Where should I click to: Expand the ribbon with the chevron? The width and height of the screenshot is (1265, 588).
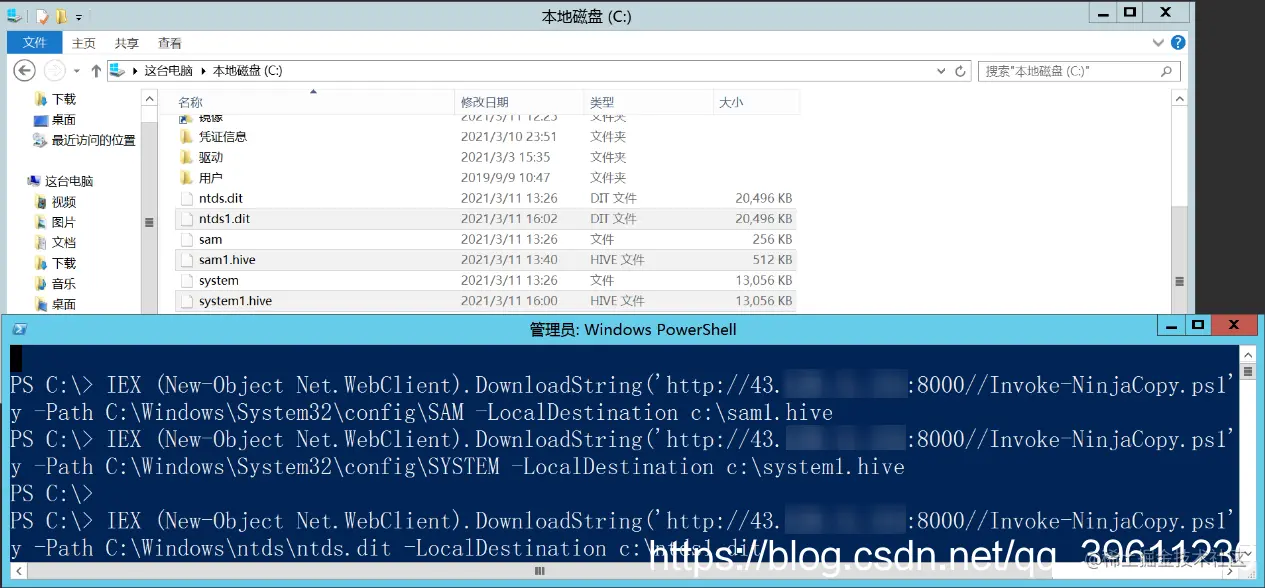pyautogui.click(x=1158, y=43)
